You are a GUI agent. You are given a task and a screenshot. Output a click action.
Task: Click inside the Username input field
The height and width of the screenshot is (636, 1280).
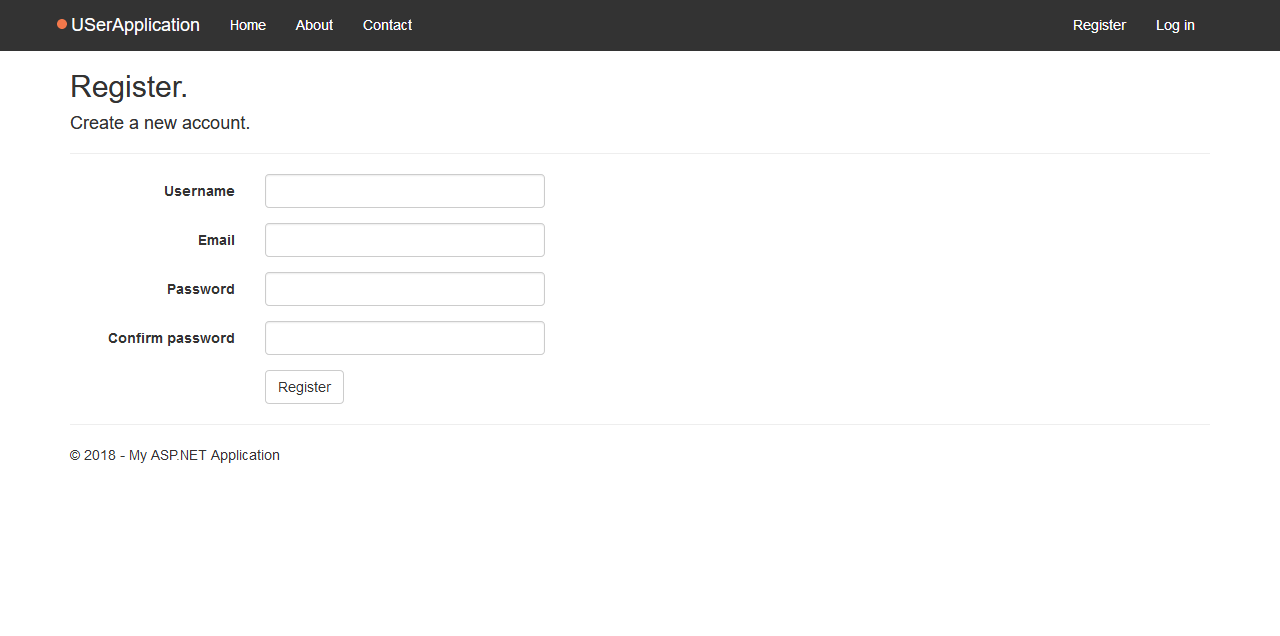[x=404, y=191]
